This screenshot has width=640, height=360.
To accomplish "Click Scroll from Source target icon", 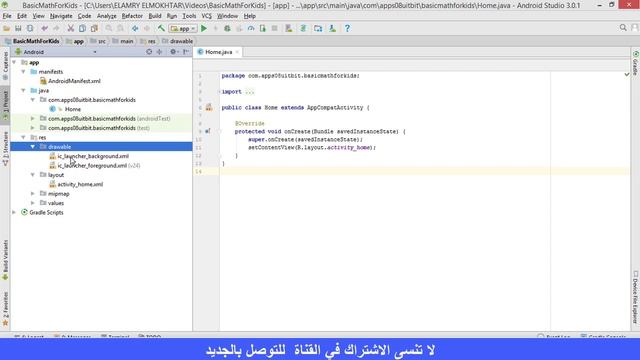I will click(x=149, y=52).
